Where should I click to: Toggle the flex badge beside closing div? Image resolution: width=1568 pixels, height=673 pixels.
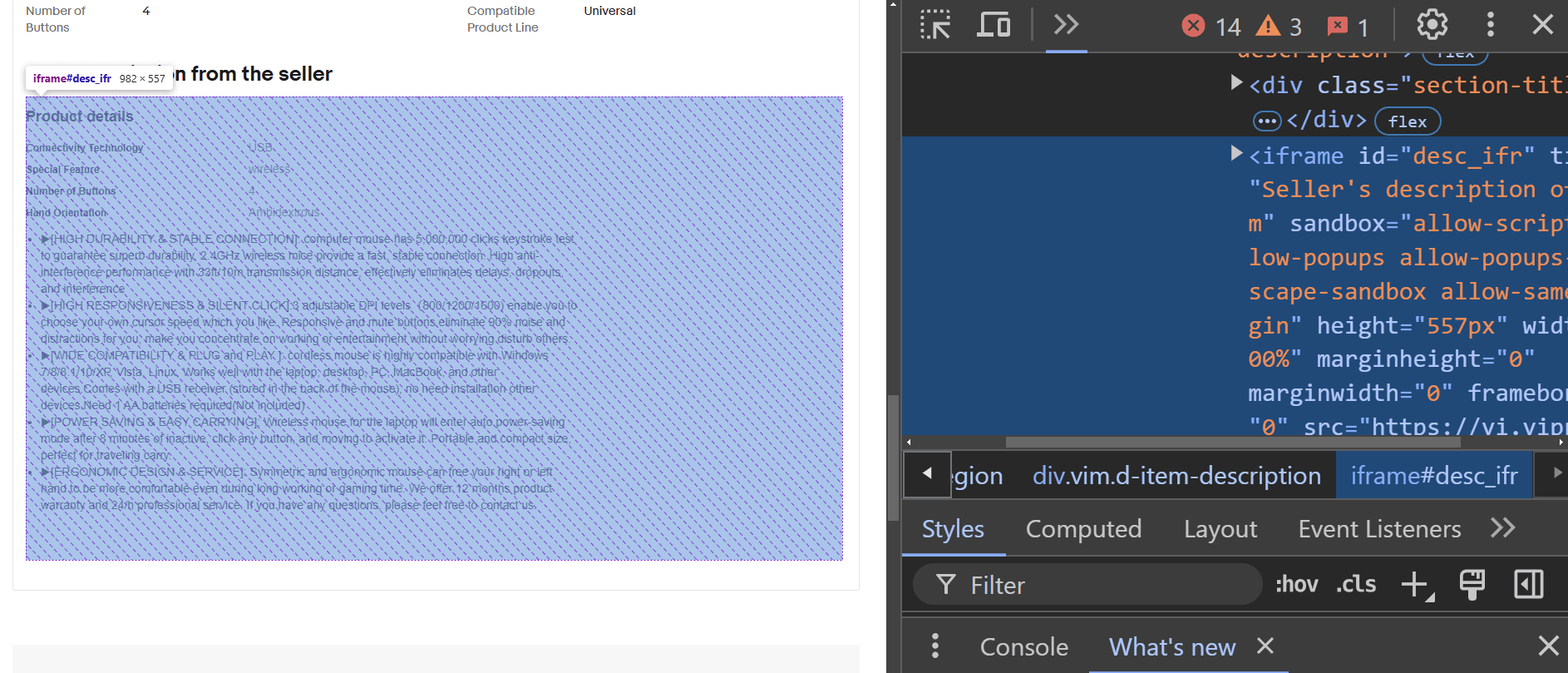[1408, 121]
